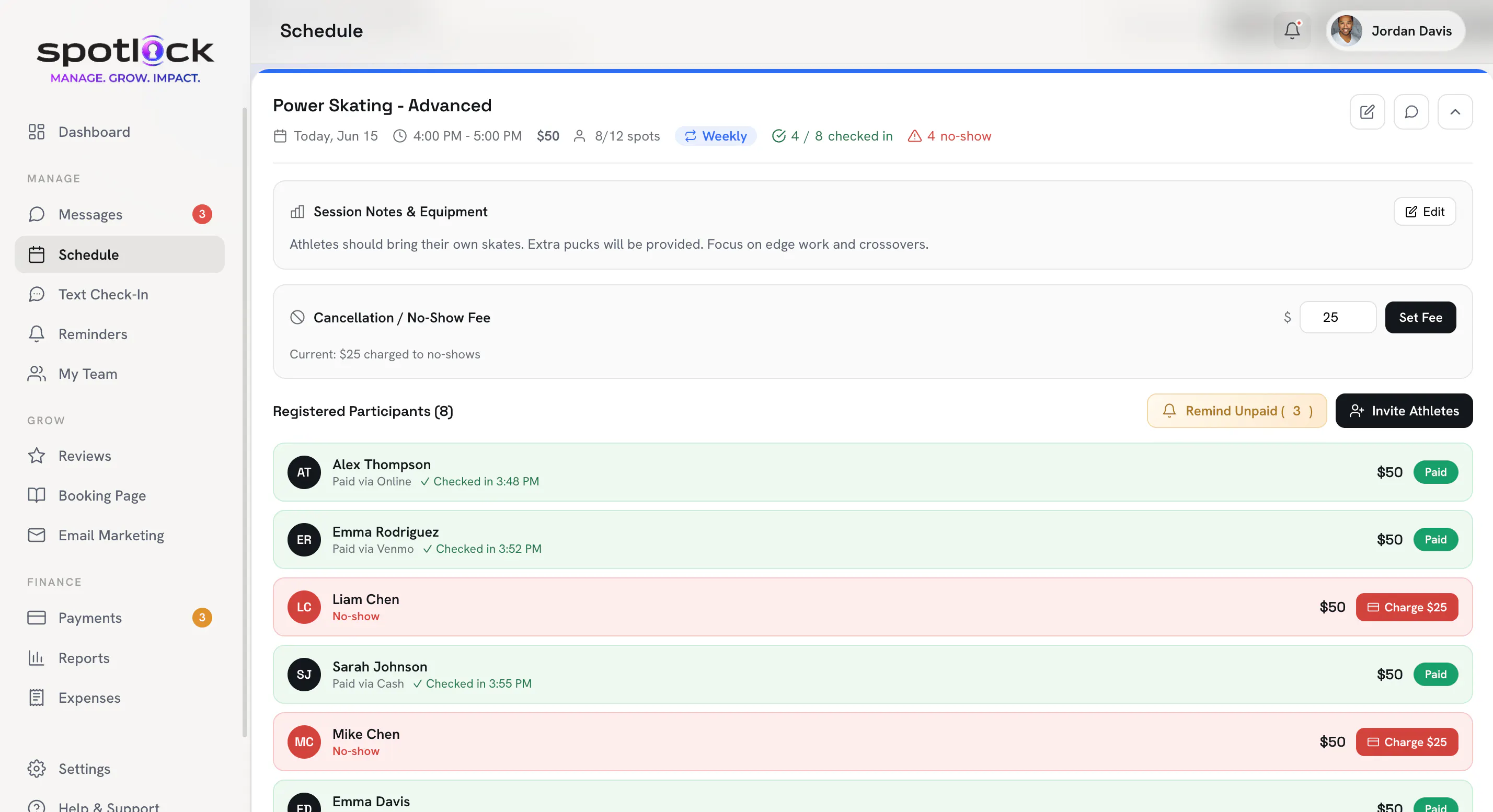
Task: Click the Set Fee button
Action: click(x=1420, y=317)
